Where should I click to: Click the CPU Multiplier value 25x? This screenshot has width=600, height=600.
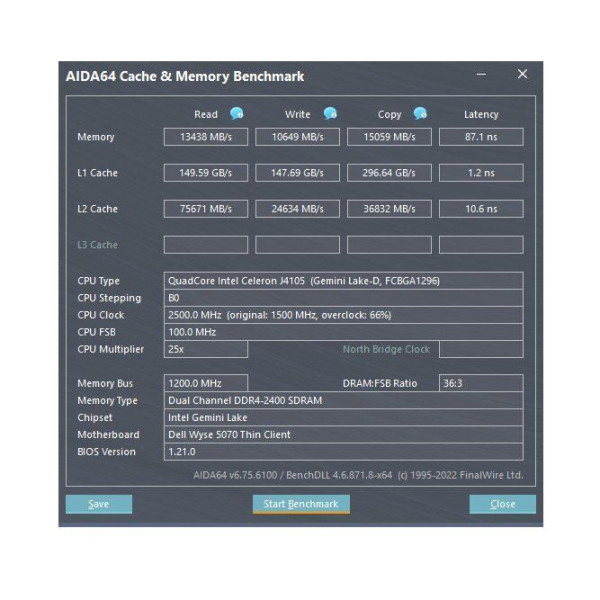(206, 349)
